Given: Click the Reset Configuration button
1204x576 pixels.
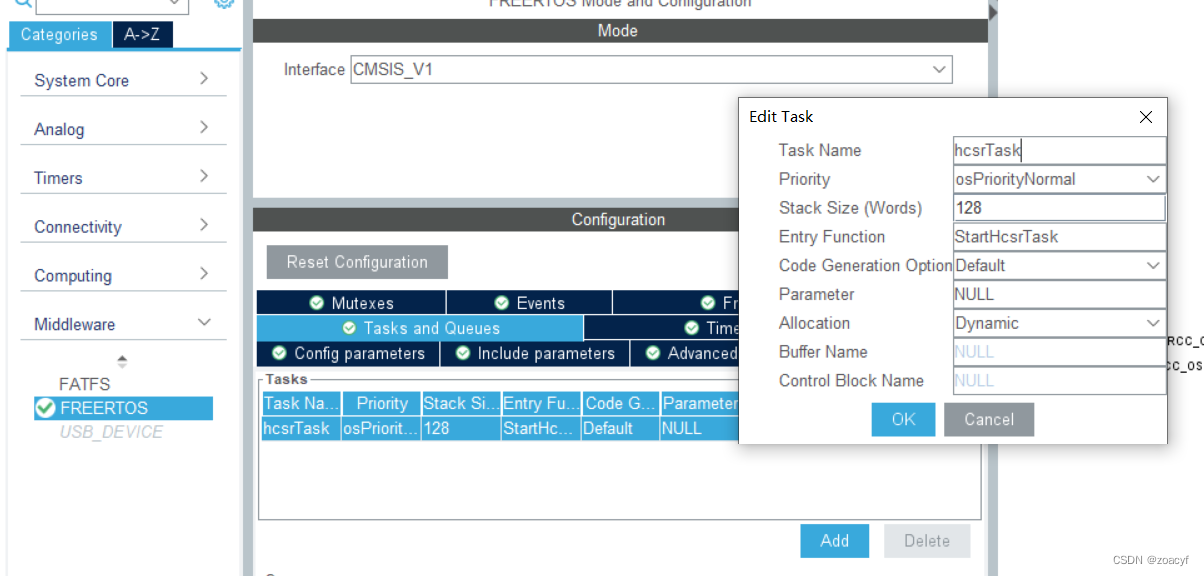Looking at the screenshot, I should pyautogui.click(x=357, y=262).
